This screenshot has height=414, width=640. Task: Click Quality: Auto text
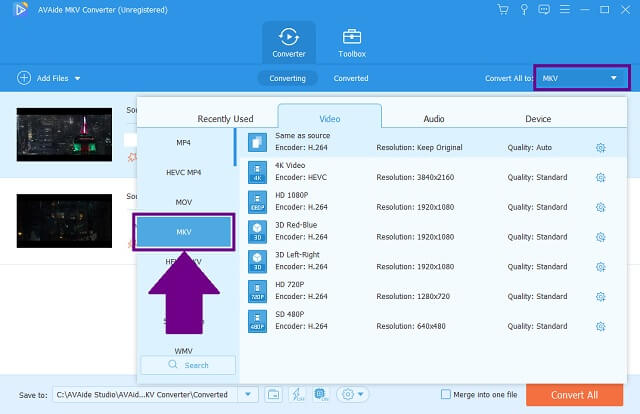[529, 147]
